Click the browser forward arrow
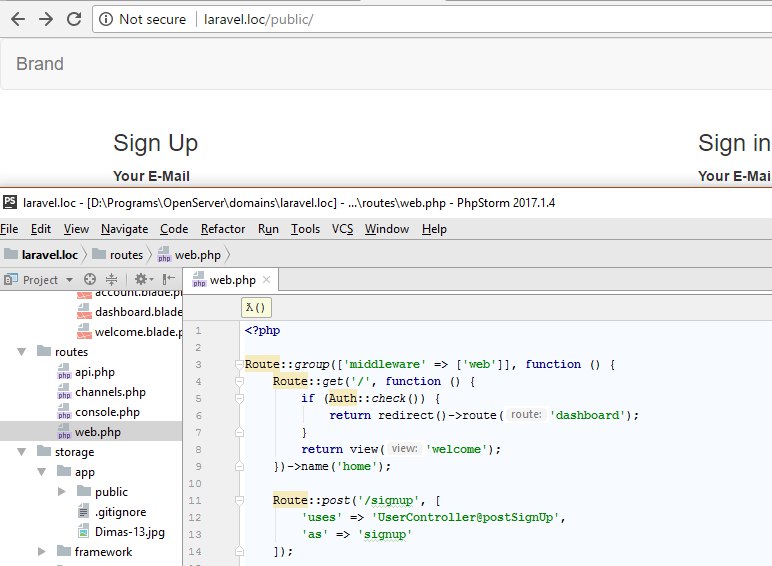 (46, 19)
